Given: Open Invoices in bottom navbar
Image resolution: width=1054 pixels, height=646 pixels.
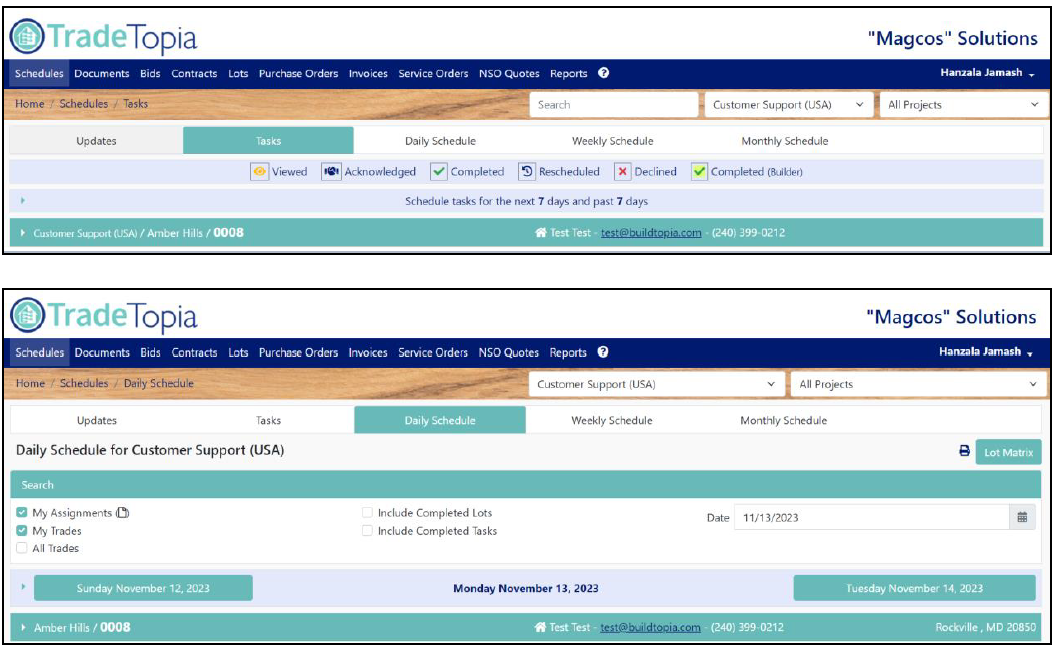Looking at the screenshot, I should click(x=368, y=352).
